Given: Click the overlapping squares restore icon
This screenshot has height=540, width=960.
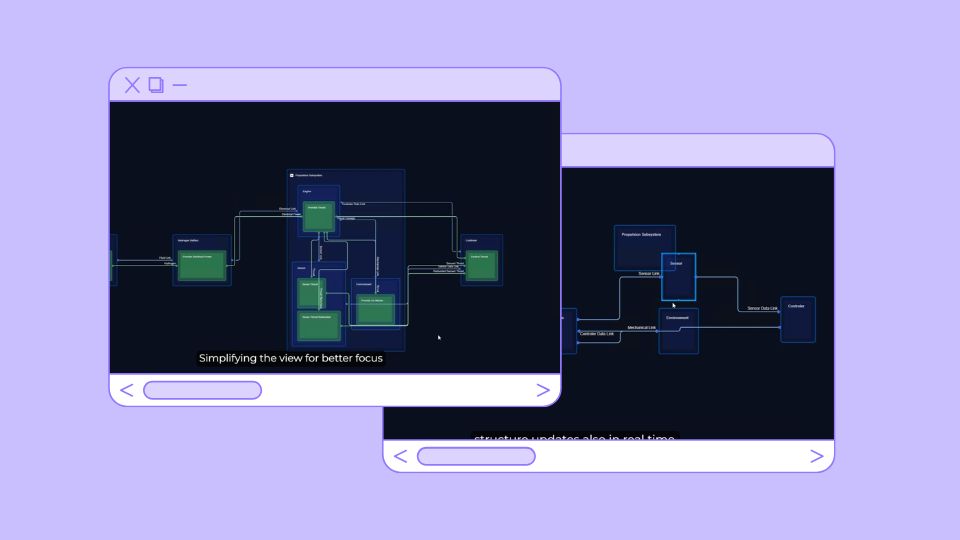Looking at the screenshot, I should click(156, 85).
